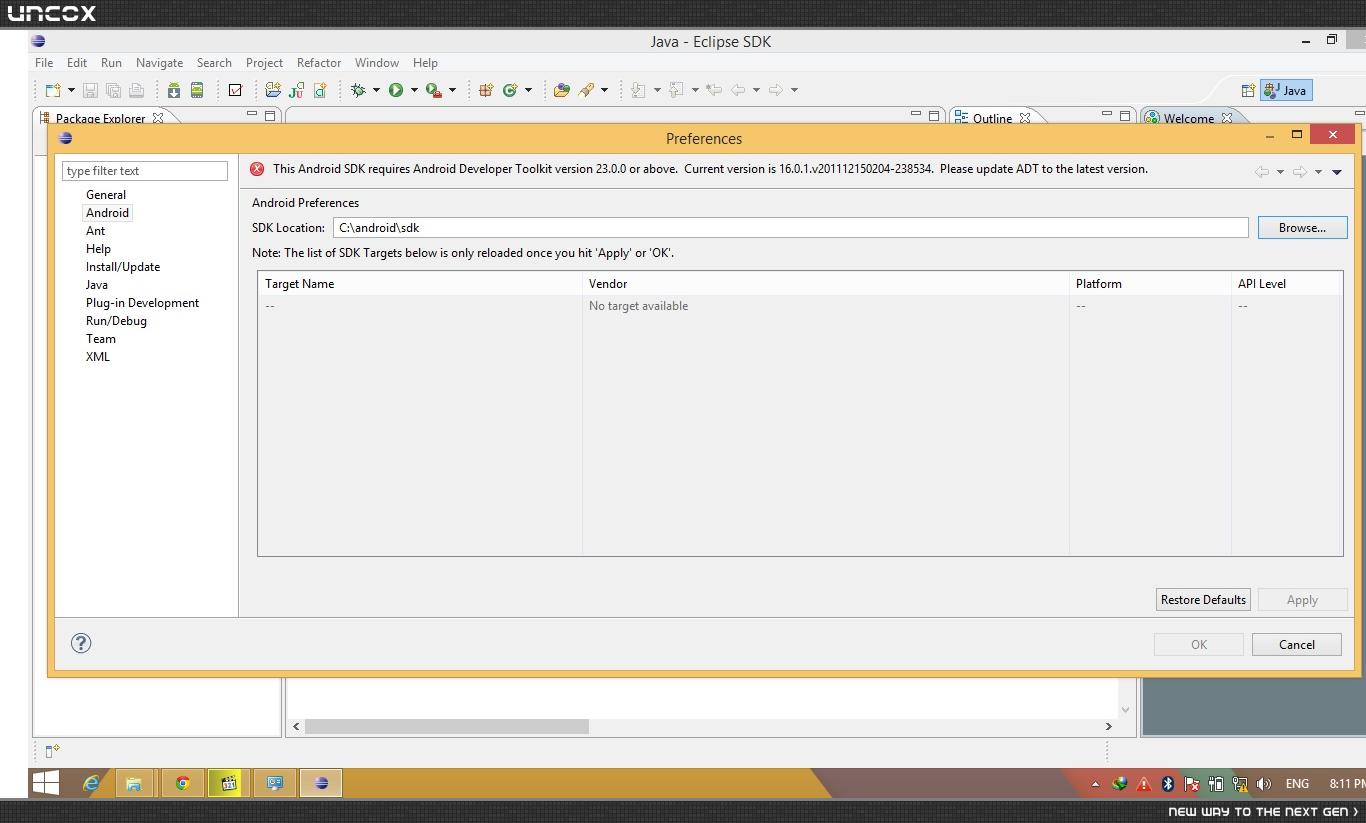
Task: Select Ant in preferences tree
Action: pos(95,231)
